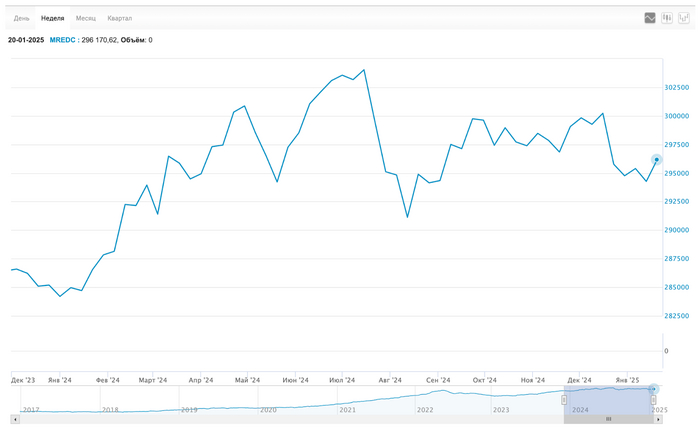
Task: Select the Неделя period tab
Action: (53, 18)
